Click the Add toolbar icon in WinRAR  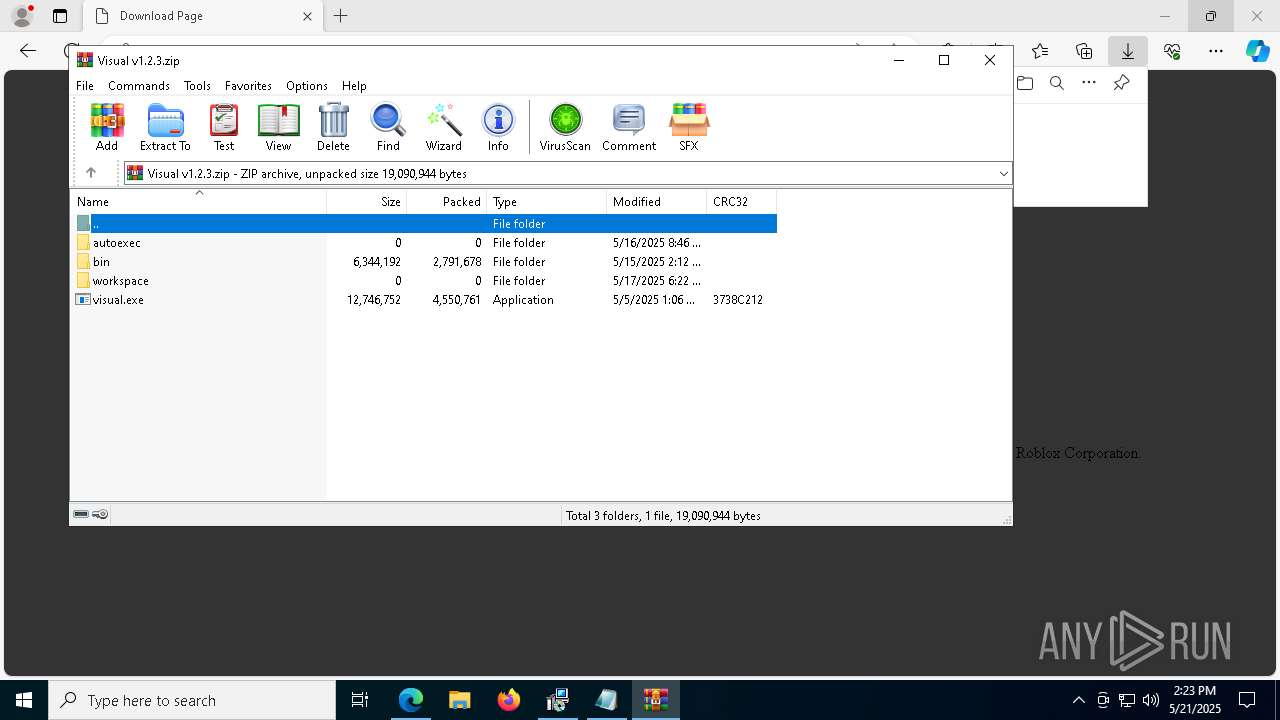tap(107, 127)
